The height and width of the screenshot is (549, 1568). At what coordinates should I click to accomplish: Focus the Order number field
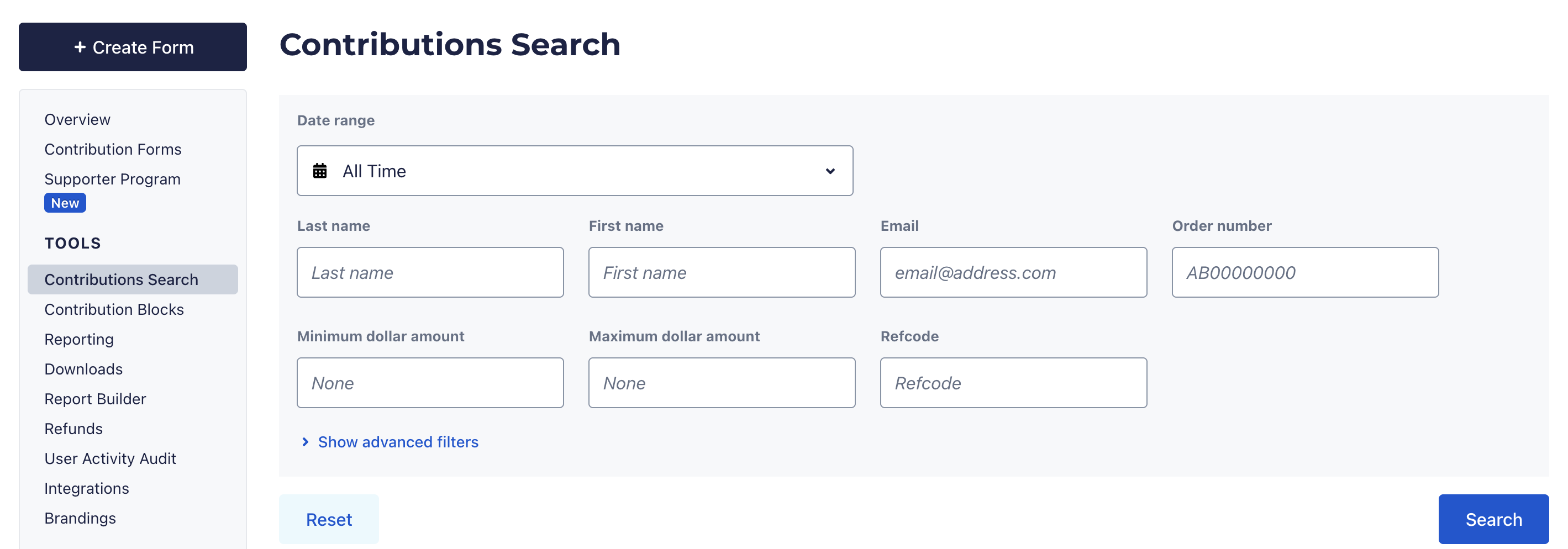click(1304, 273)
